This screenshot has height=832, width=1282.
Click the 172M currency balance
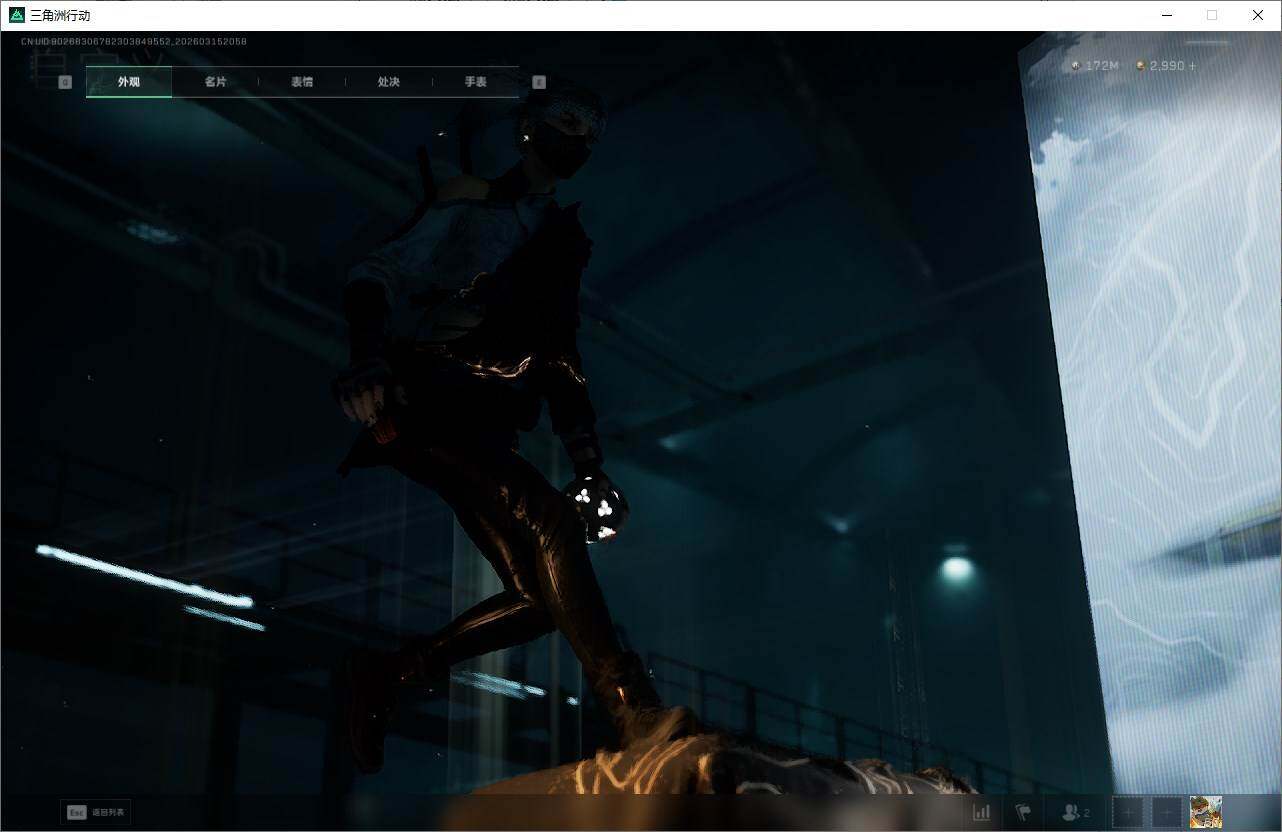pyautogui.click(x=1095, y=66)
